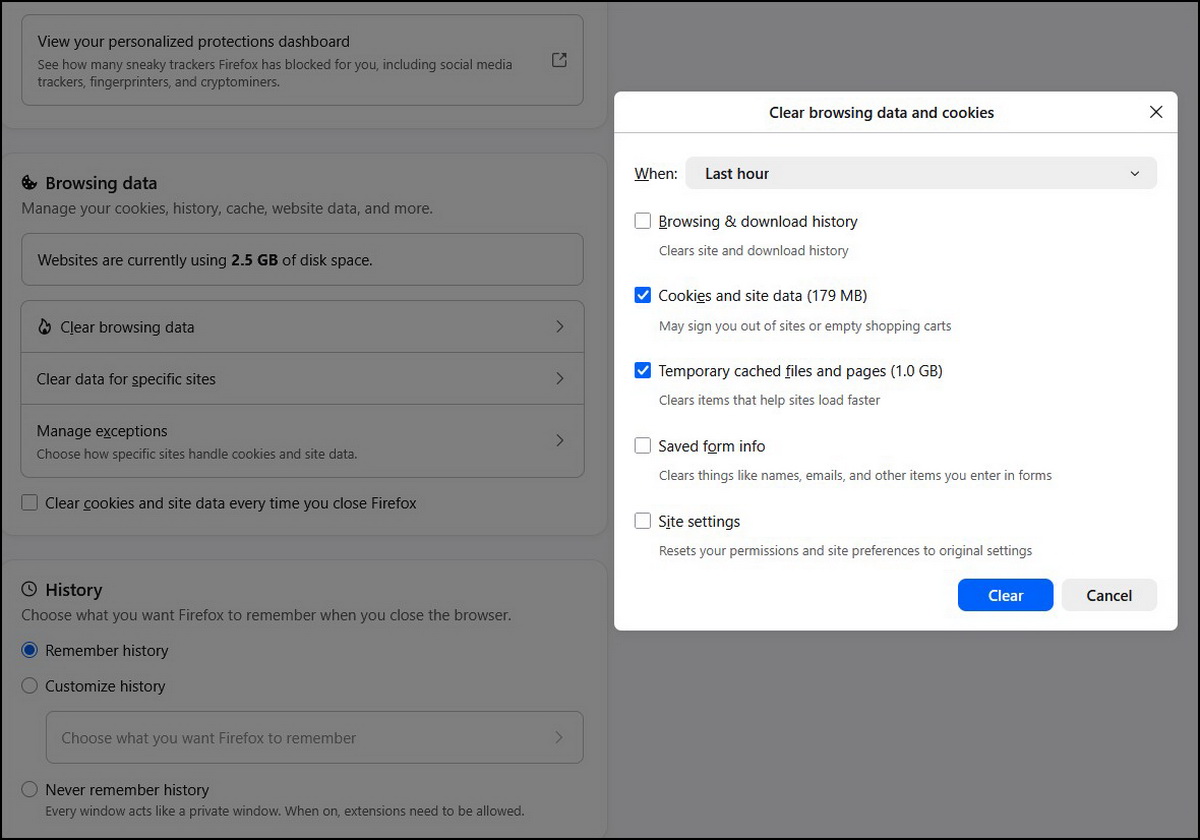The image size is (1200, 840).
Task: Click the Browsing data cookie icon
Action: [x=29, y=183]
